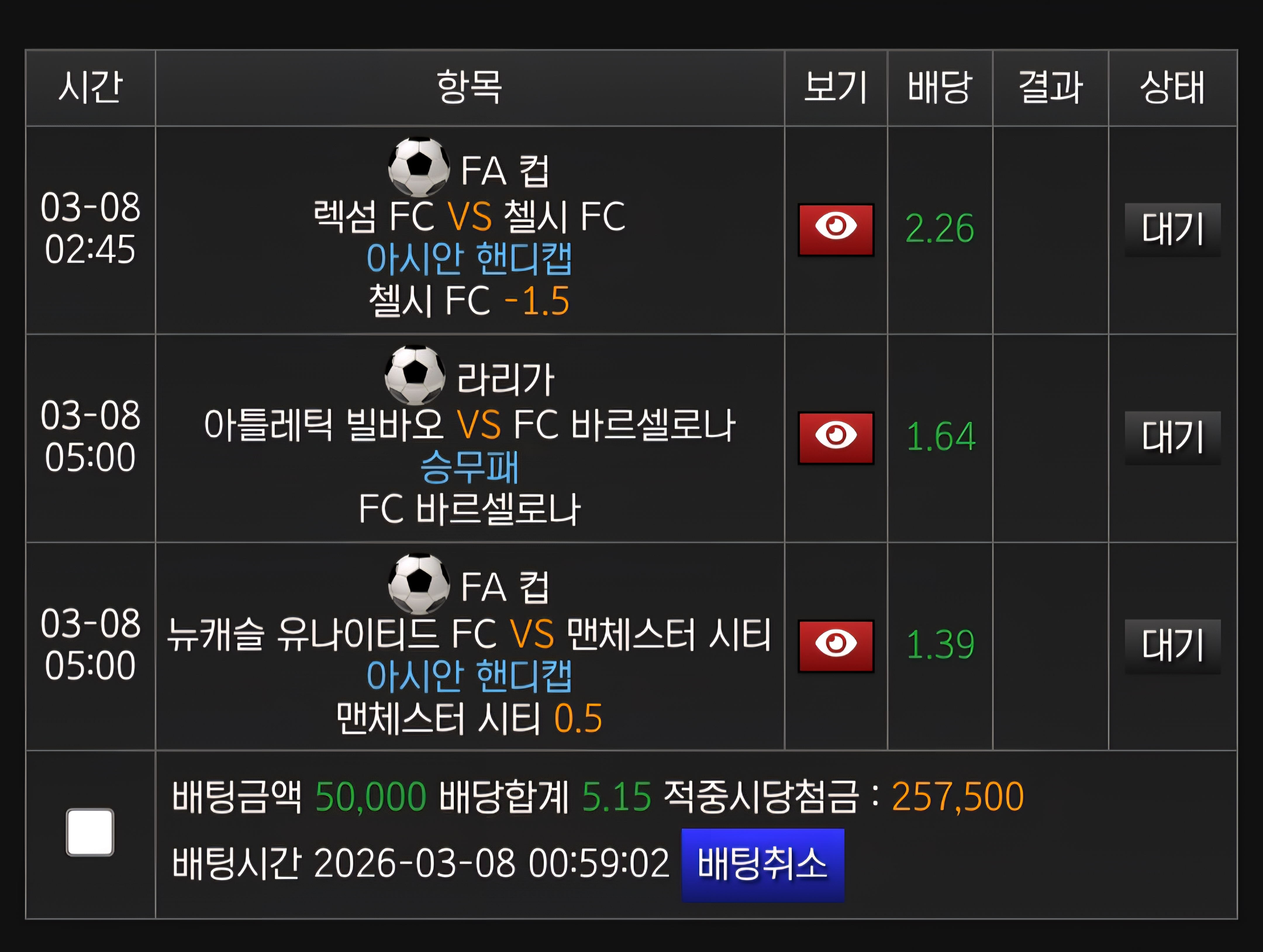
Task: Click soccer ball icon next to first FA 컵
Action: click(419, 167)
